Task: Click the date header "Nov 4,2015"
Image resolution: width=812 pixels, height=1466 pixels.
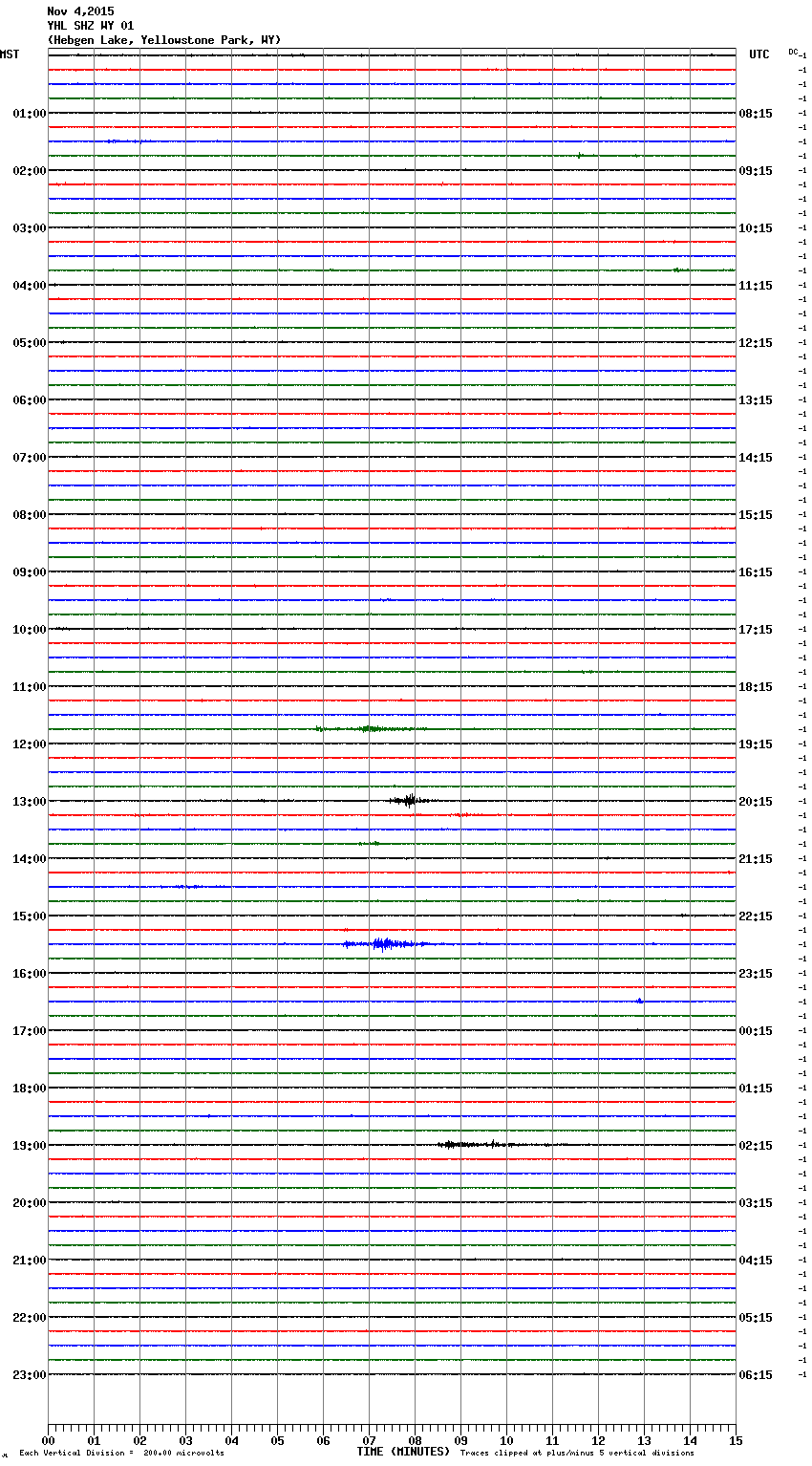Action: pos(80,11)
